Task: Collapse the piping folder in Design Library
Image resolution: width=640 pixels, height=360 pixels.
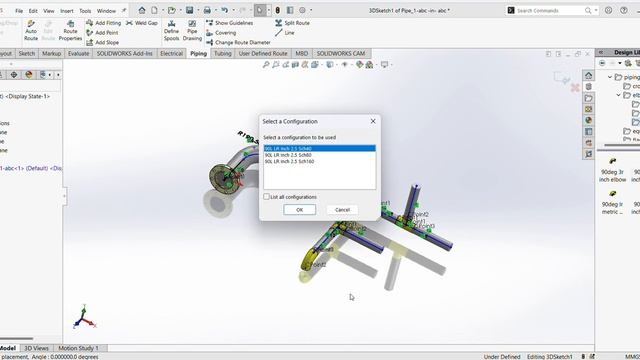Action: click(610, 77)
